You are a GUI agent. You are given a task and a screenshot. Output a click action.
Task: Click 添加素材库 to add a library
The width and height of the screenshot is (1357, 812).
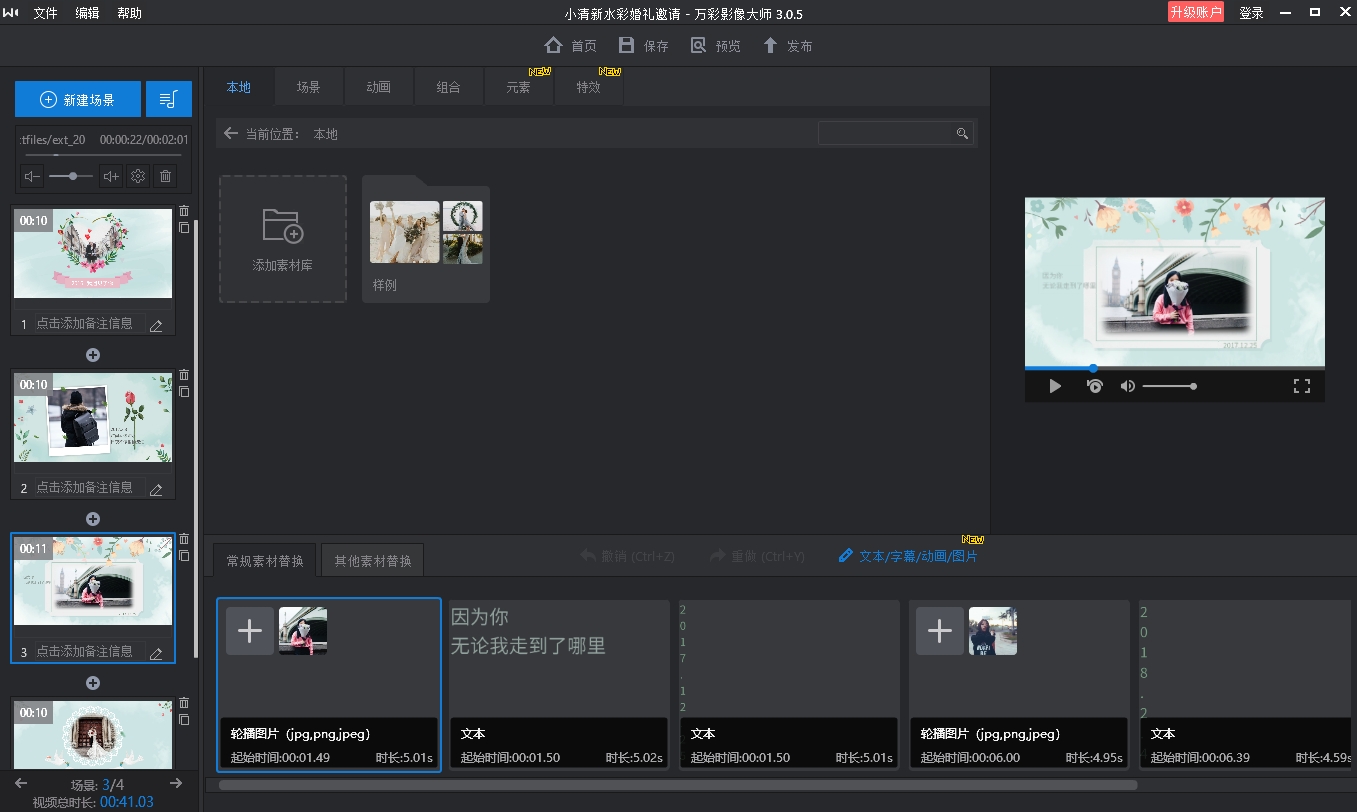283,239
